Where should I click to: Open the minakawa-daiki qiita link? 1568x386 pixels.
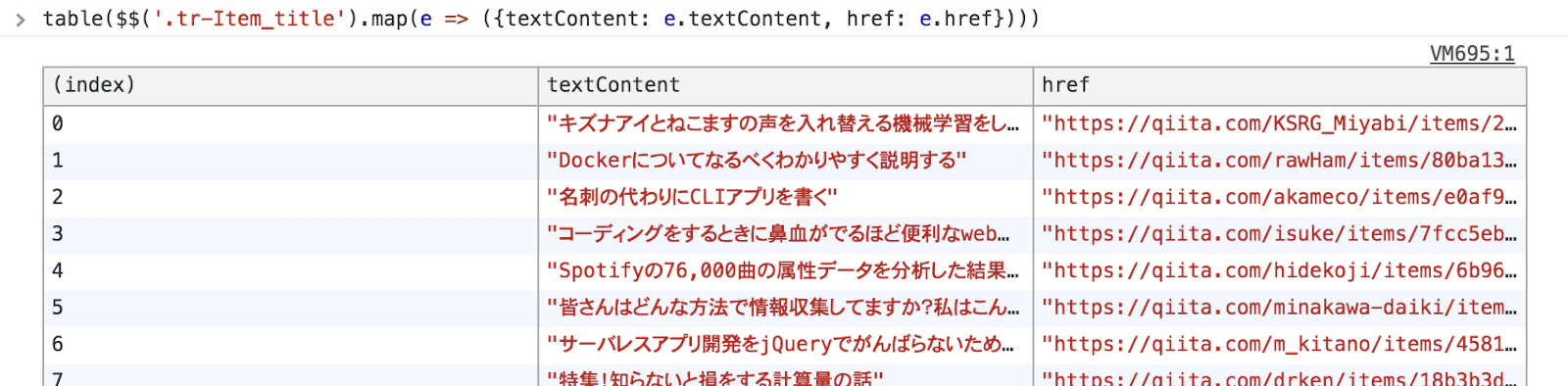[1280, 308]
